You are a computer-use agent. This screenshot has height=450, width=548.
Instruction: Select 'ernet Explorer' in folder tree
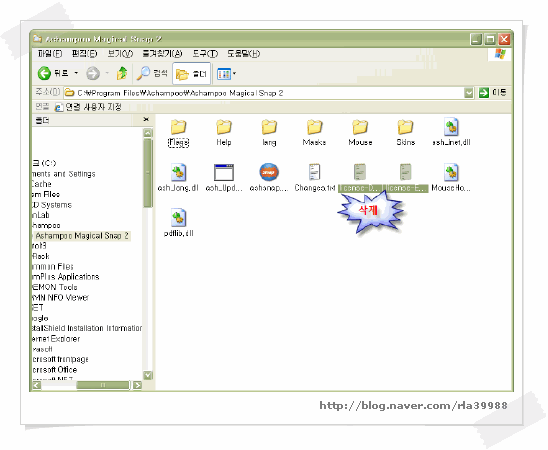pyautogui.click(x=56, y=339)
